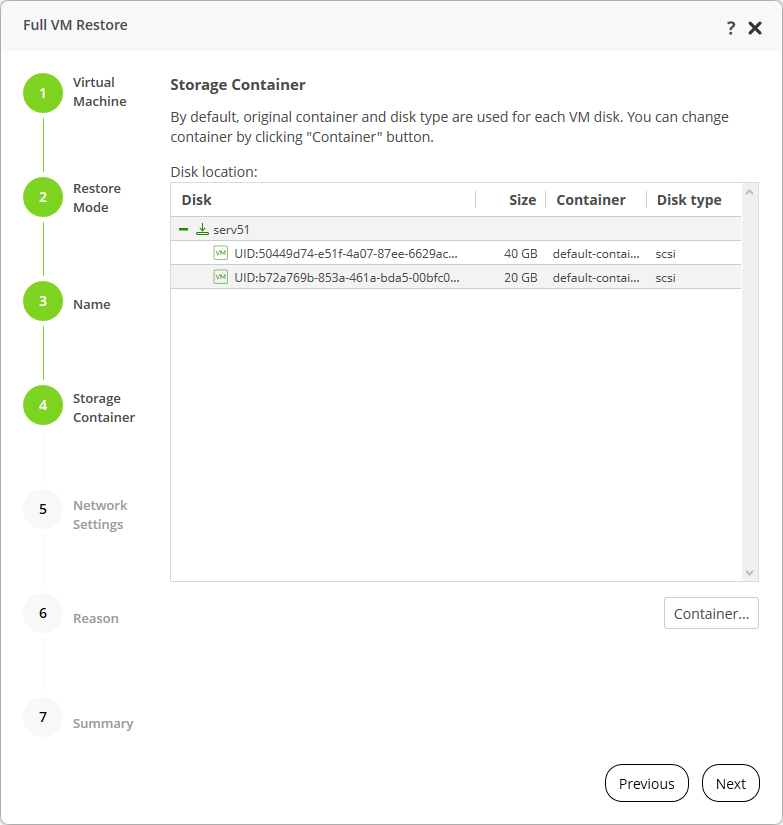Go to step 3 Name circle
The image size is (783, 825).
[43, 301]
